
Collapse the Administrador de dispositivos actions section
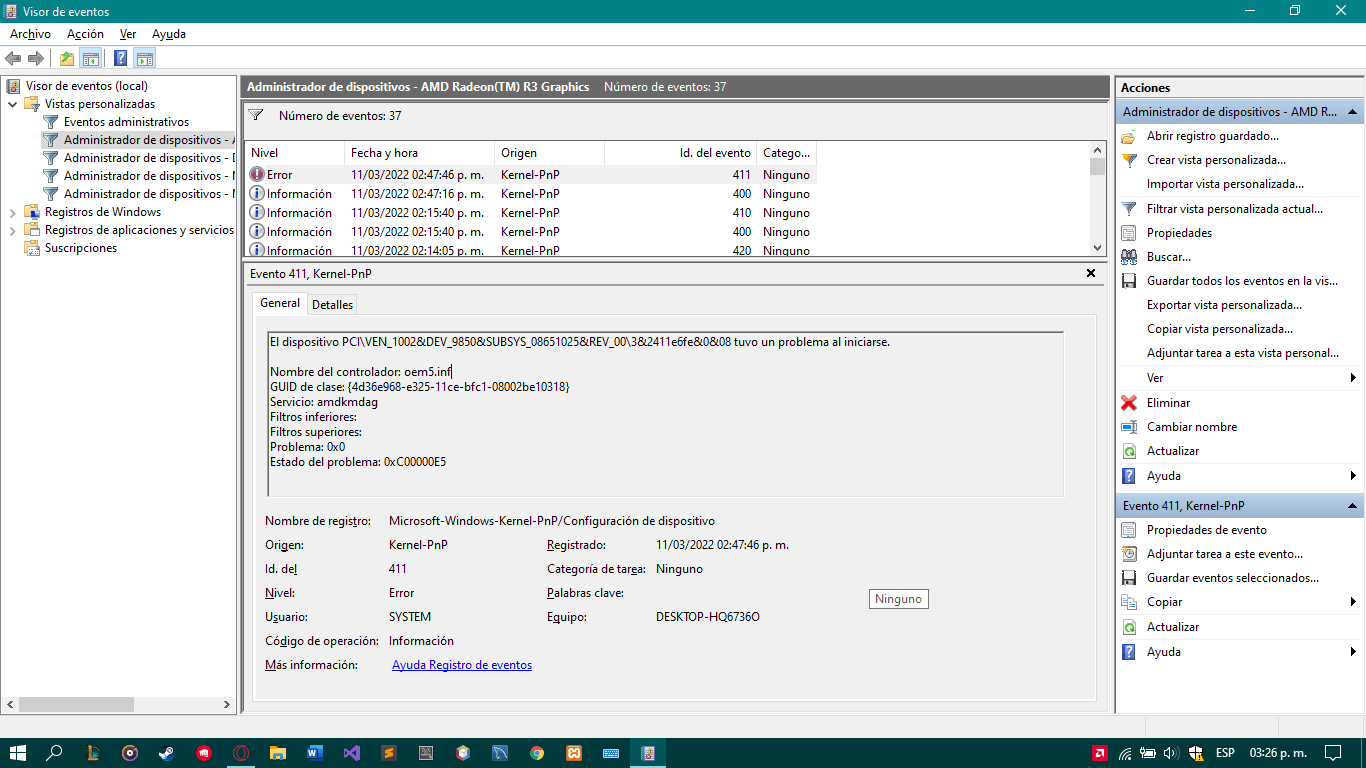tap(1352, 112)
